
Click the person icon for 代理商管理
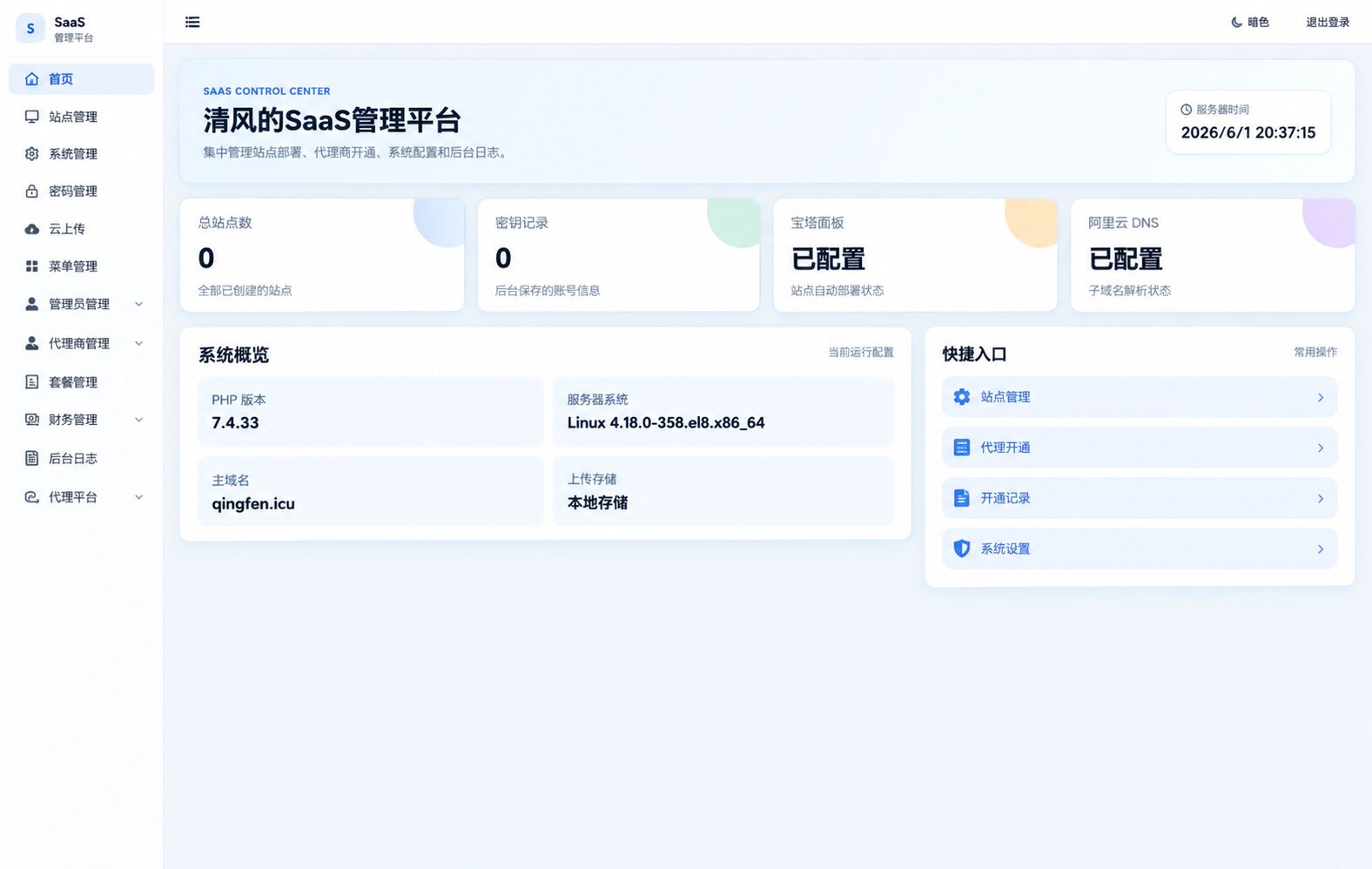point(32,343)
